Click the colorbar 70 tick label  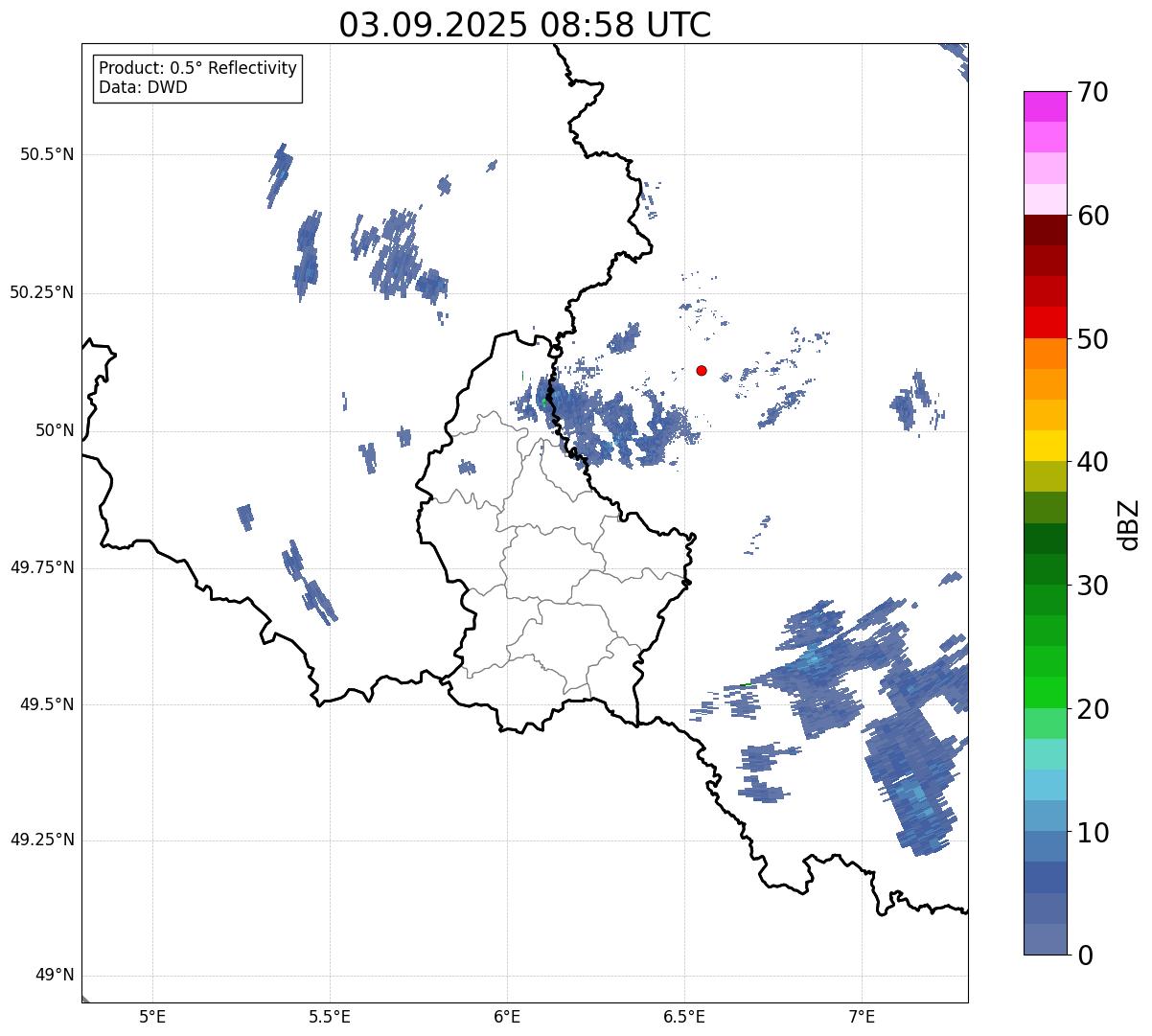point(1093,93)
